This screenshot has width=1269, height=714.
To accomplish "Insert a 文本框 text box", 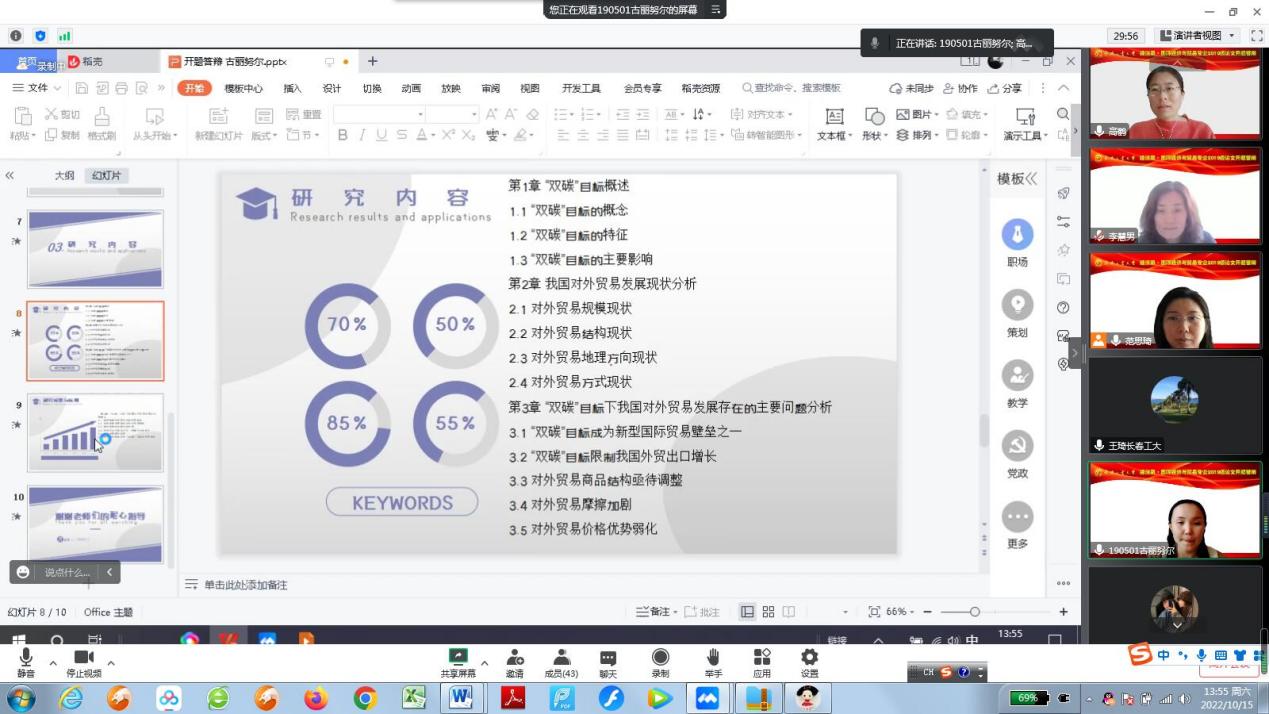I will pos(833,122).
